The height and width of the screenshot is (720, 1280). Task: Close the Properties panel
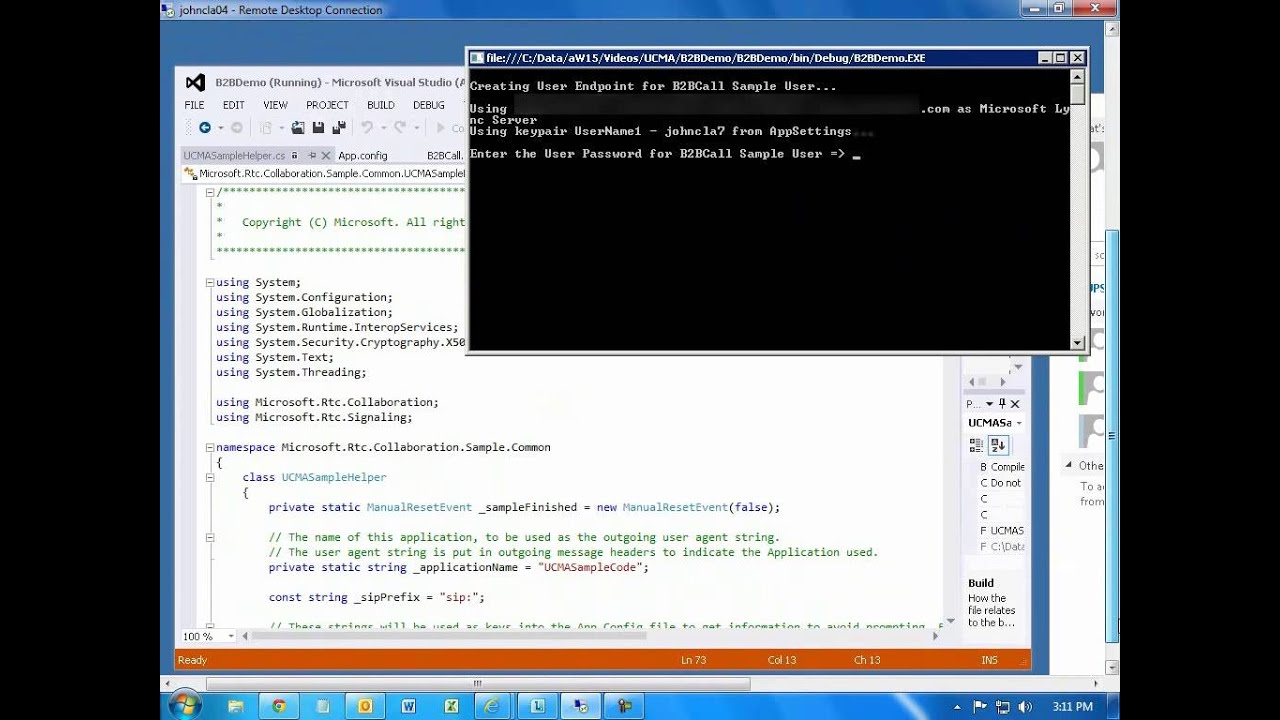click(x=1016, y=404)
